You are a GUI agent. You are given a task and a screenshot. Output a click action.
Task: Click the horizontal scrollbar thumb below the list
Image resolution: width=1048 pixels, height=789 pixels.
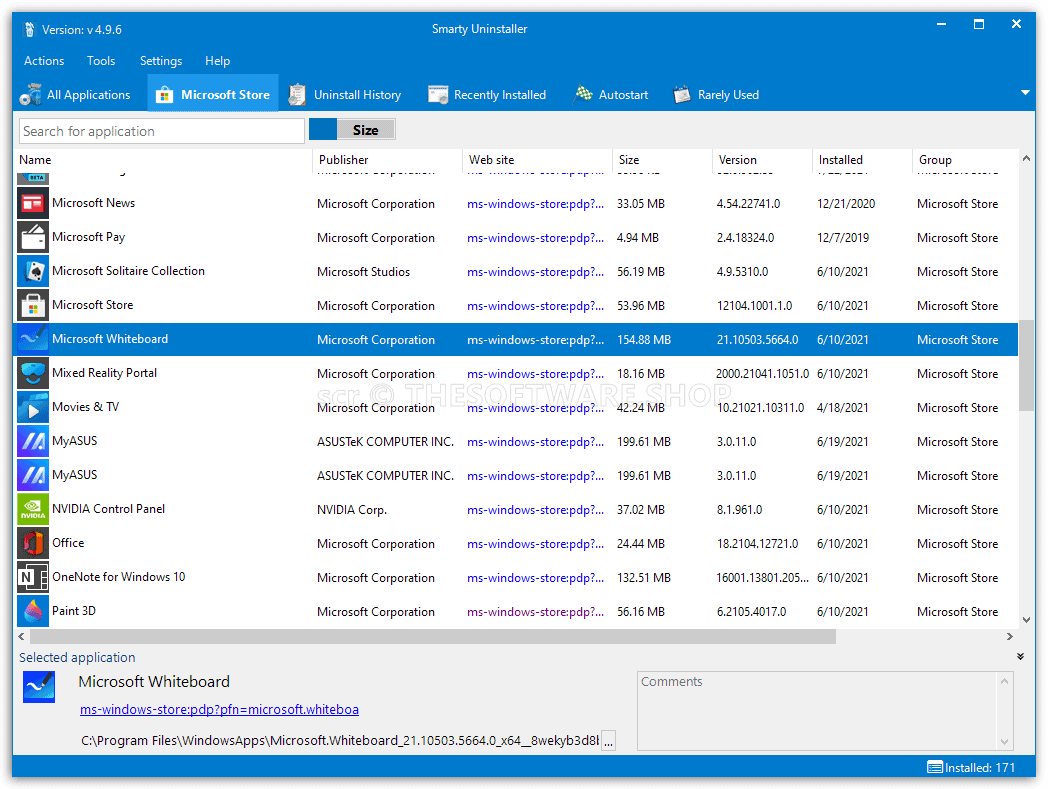coord(433,637)
